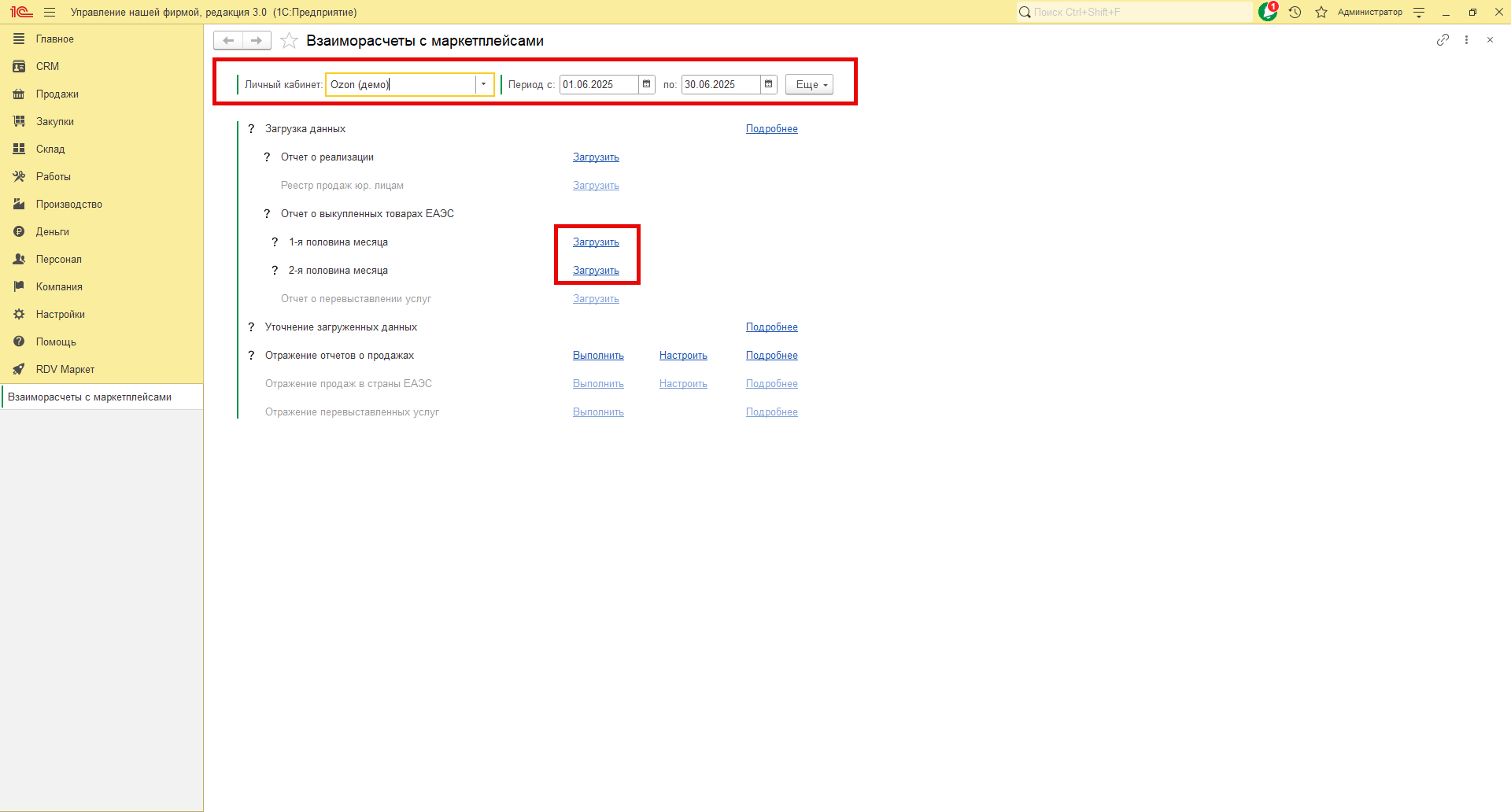The width and height of the screenshot is (1511, 812).
Task: Click the notification bell with red badge
Action: (x=1268, y=11)
